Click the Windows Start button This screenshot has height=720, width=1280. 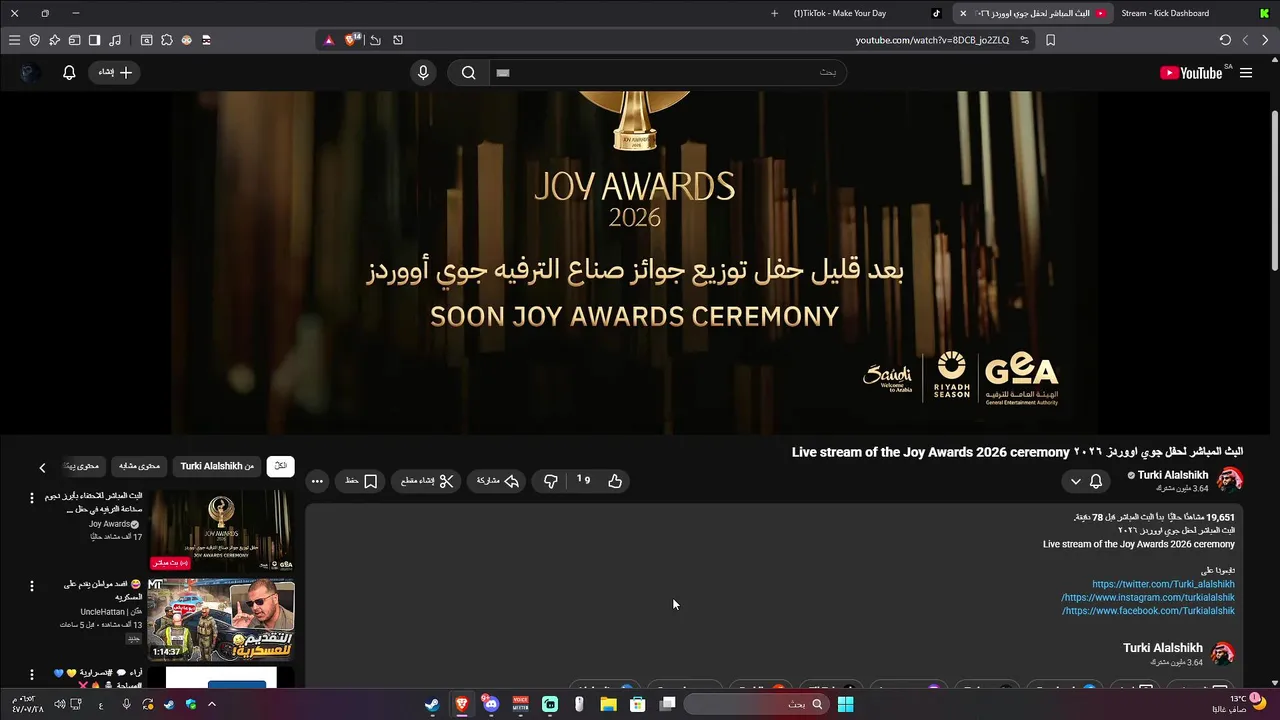(845, 704)
